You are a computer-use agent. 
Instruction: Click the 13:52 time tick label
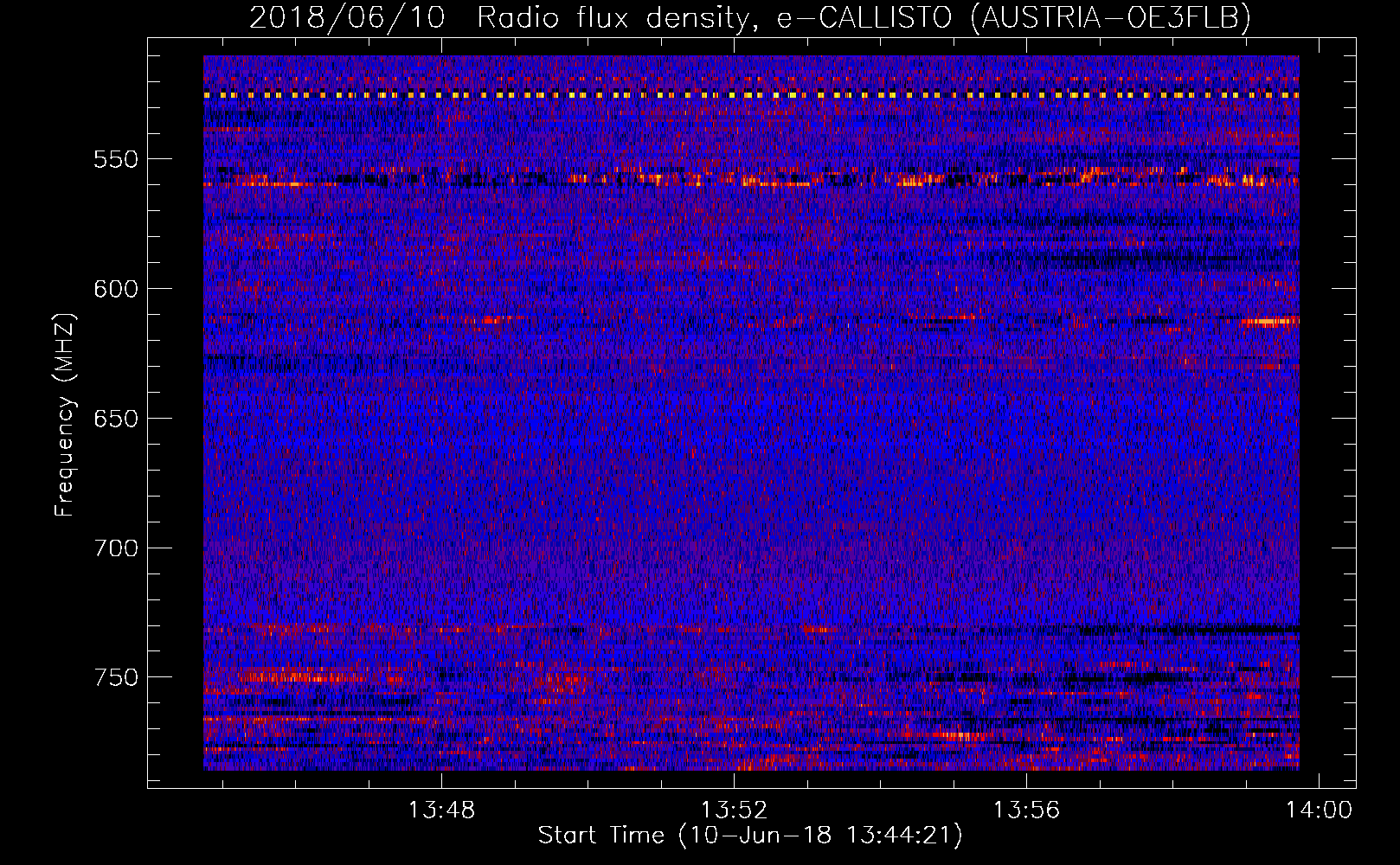(734, 811)
